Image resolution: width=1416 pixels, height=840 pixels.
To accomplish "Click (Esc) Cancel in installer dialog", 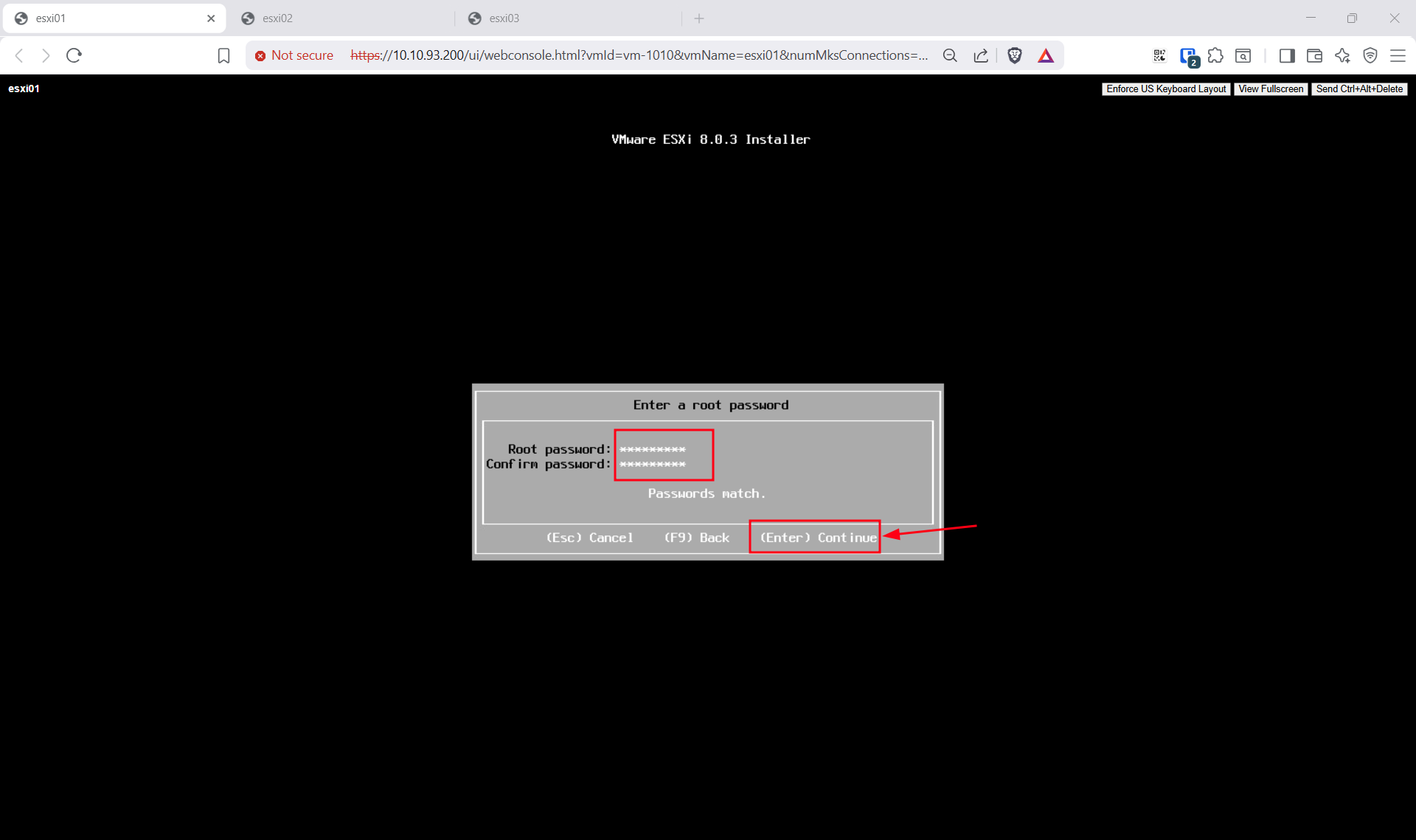I will (x=589, y=538).
